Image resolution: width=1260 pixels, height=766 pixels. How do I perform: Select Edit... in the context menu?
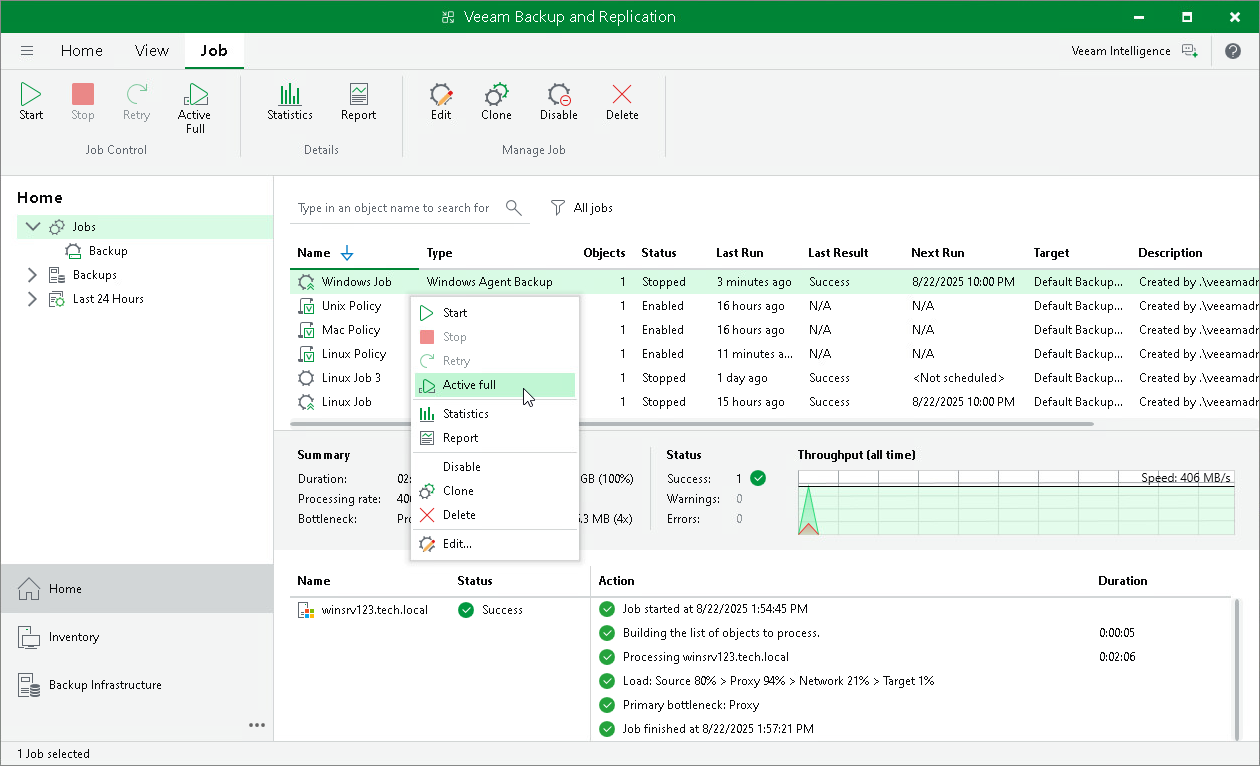[457, 544]
